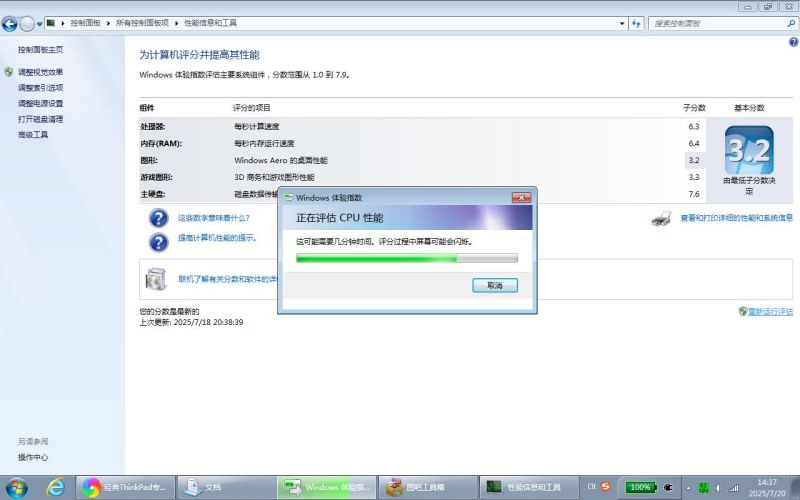
Task: Open 操作中心 link at sidebar bottom
Action: (33, 457)
